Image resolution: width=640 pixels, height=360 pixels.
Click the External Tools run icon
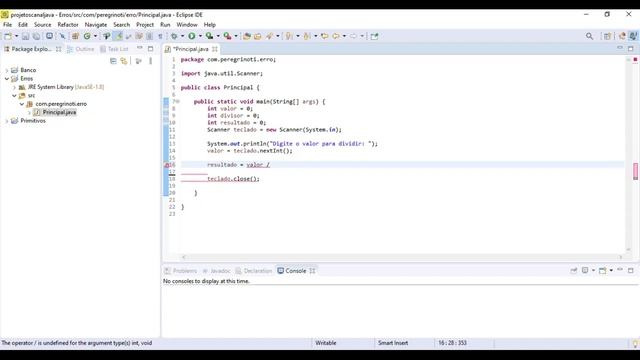coord(227,36)
